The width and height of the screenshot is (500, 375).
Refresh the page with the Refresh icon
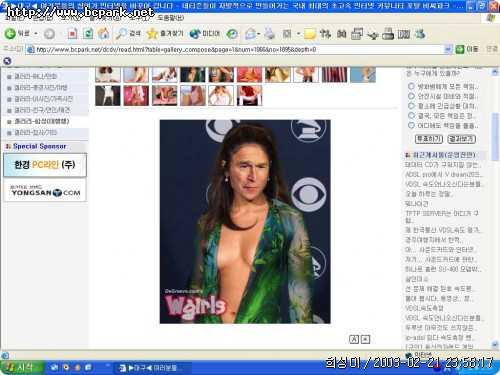(x=88, y=33)
